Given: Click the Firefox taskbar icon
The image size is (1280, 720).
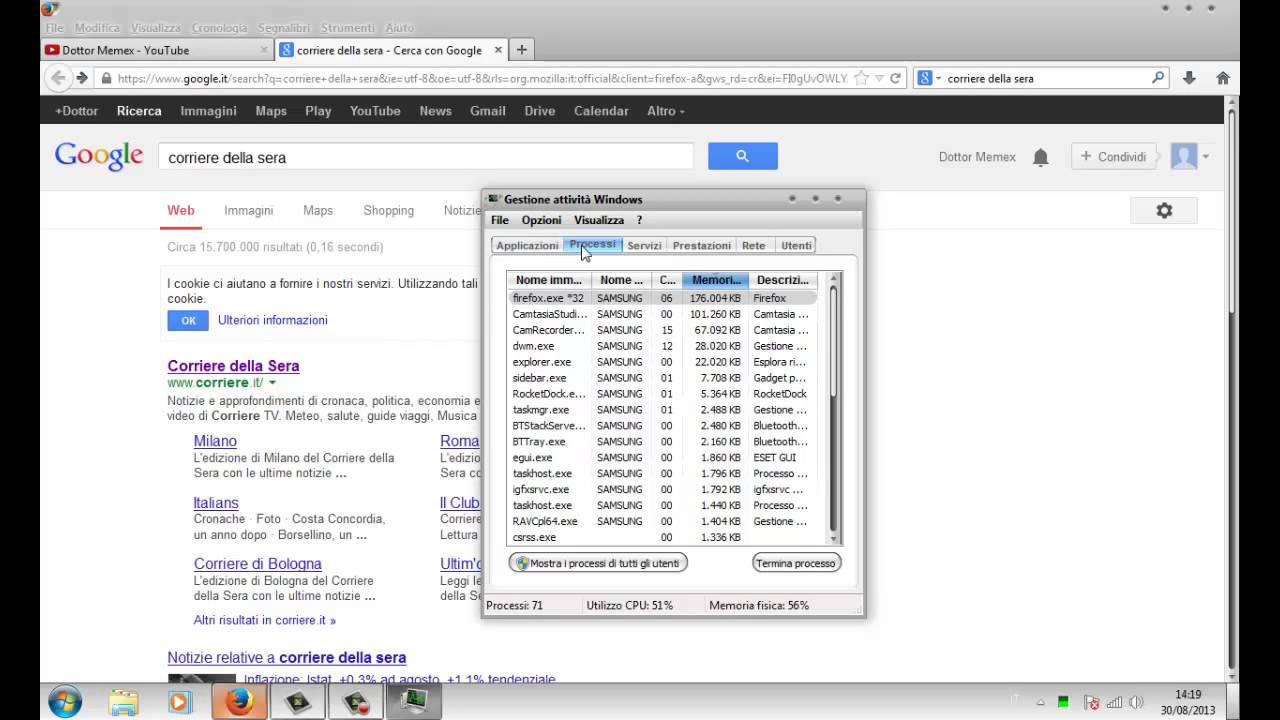Looking at the screenshot, I should pos(238,702).
